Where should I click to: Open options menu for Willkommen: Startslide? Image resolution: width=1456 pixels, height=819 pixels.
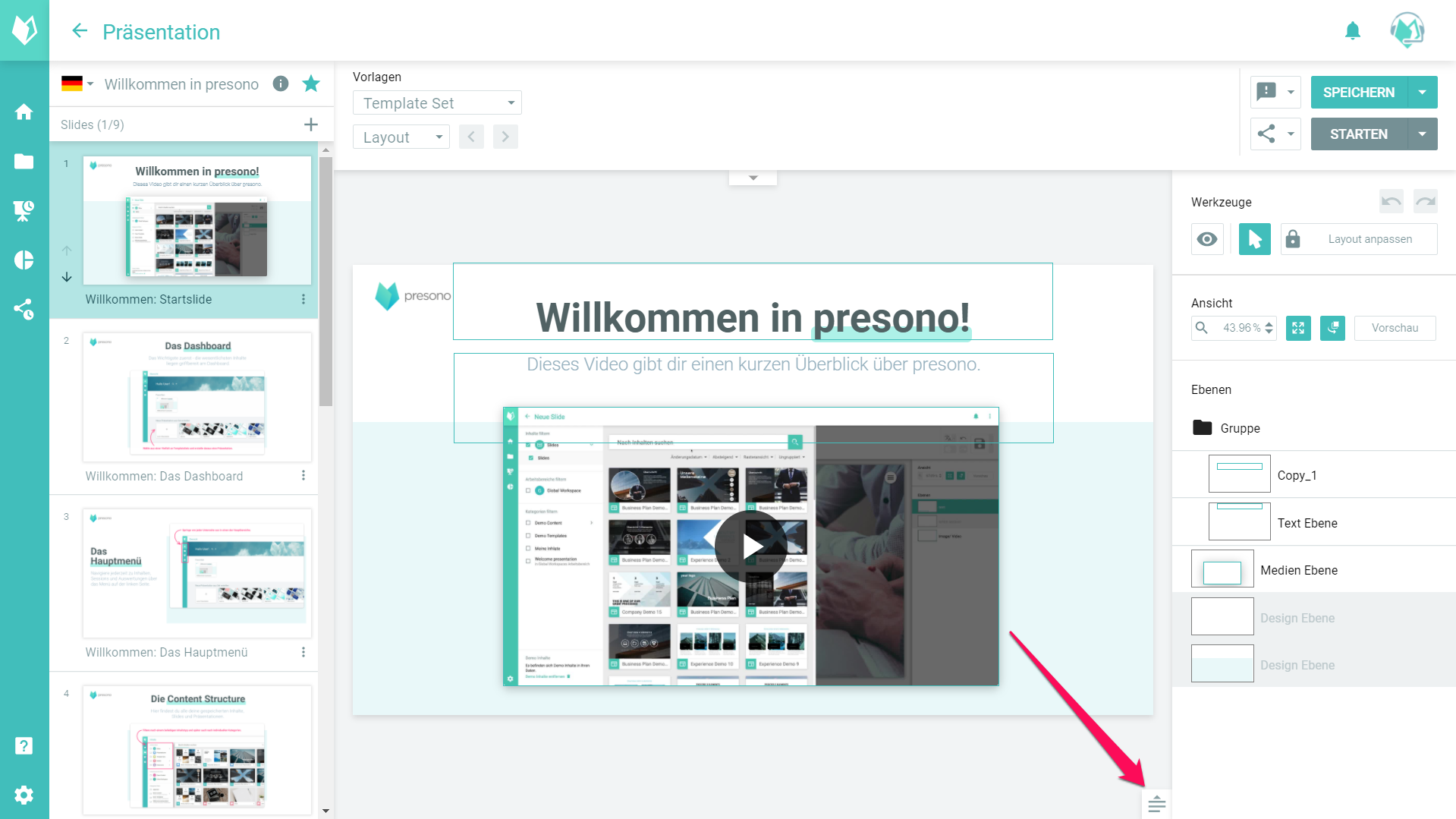coord(303,299)
